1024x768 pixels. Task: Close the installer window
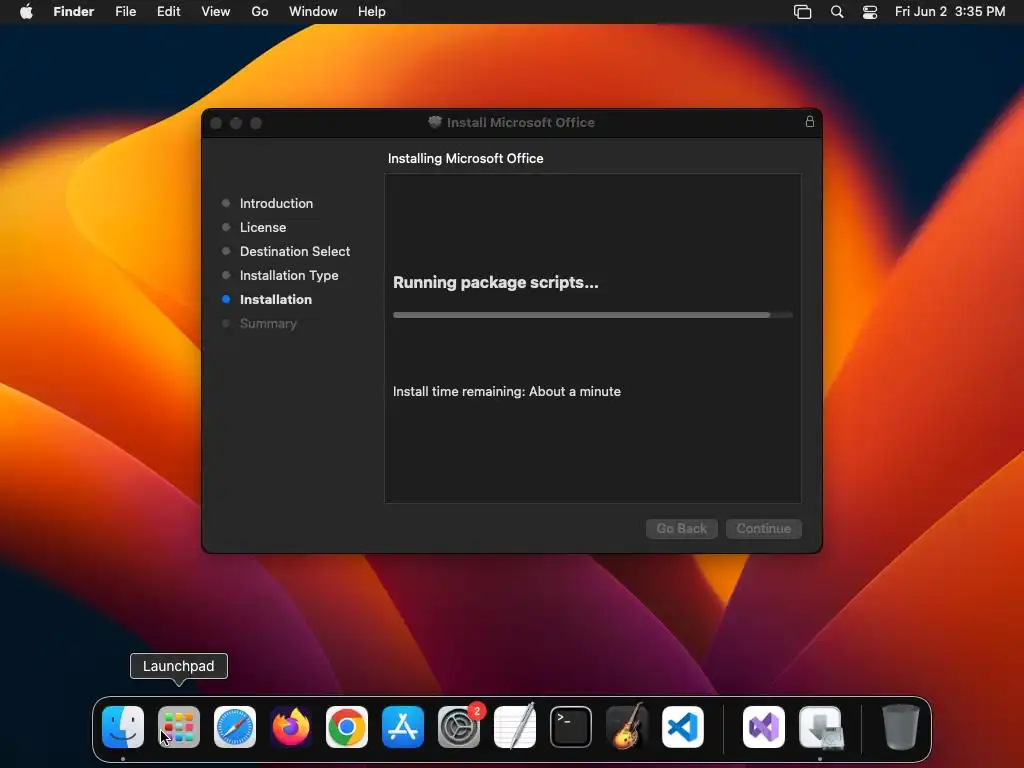pos(216,123)
